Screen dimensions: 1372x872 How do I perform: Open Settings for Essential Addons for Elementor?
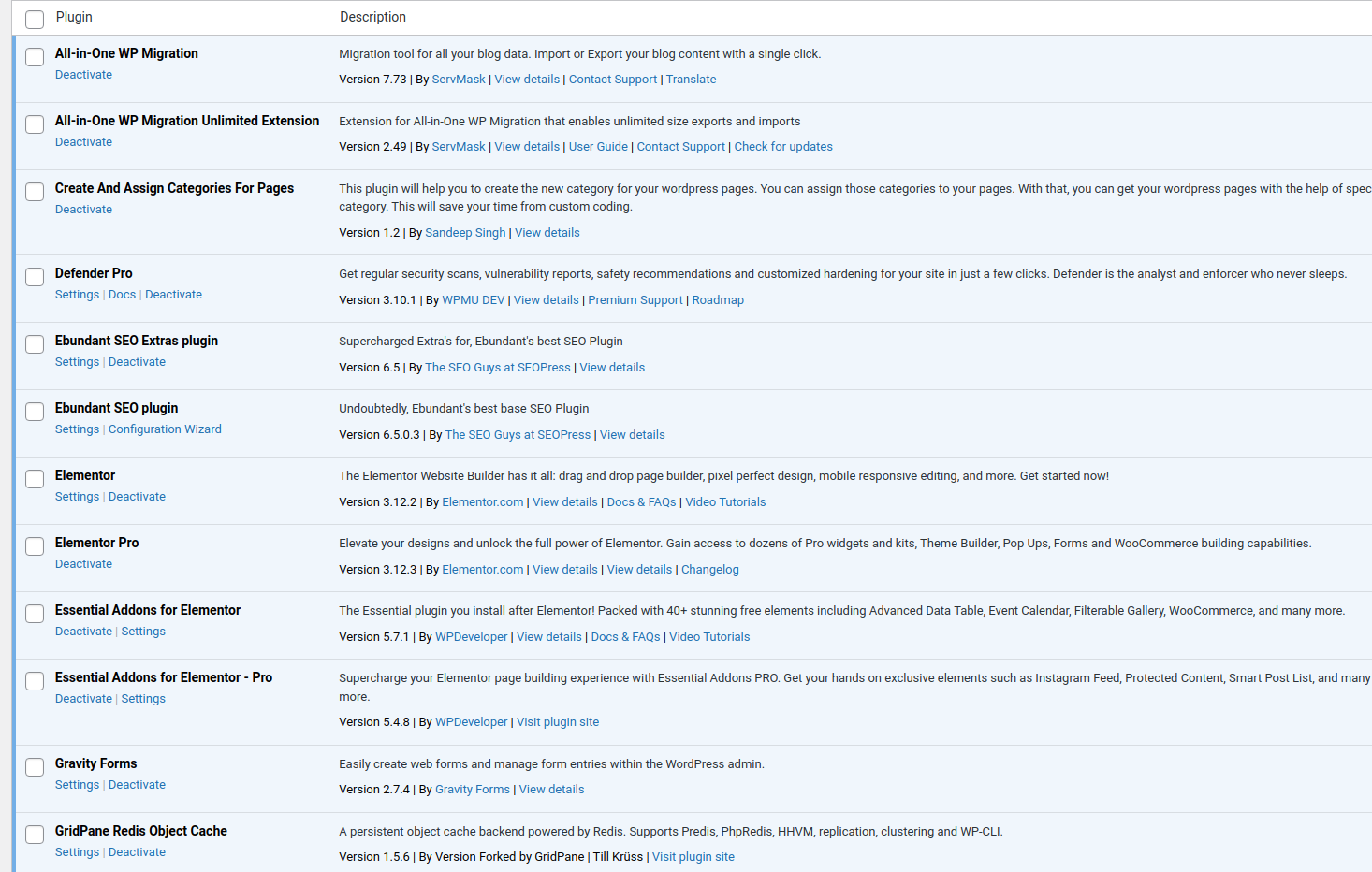(143, 632)
